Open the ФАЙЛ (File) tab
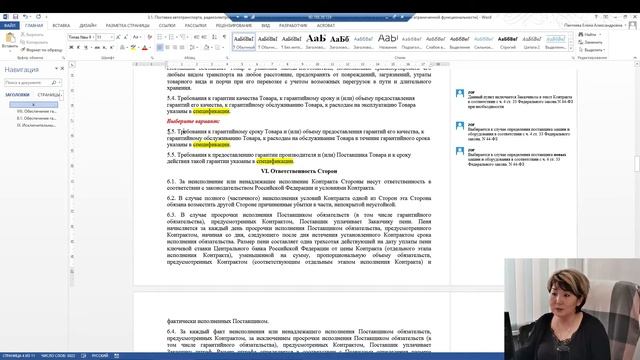The width and height of the screenshot is (640, 360). click(10, 25)
